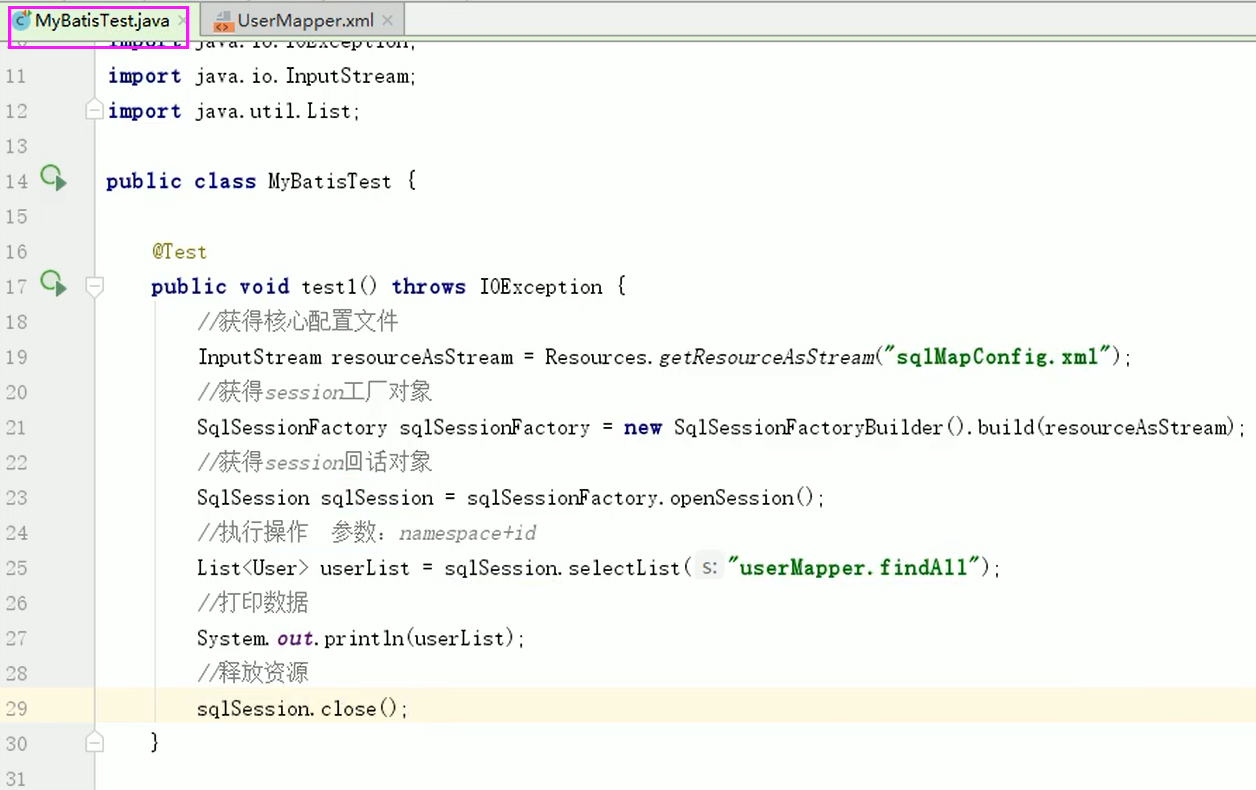Click the comment //获得核心配置文件
Viewport: 1256px width, 790px height.
click(298, 321)
